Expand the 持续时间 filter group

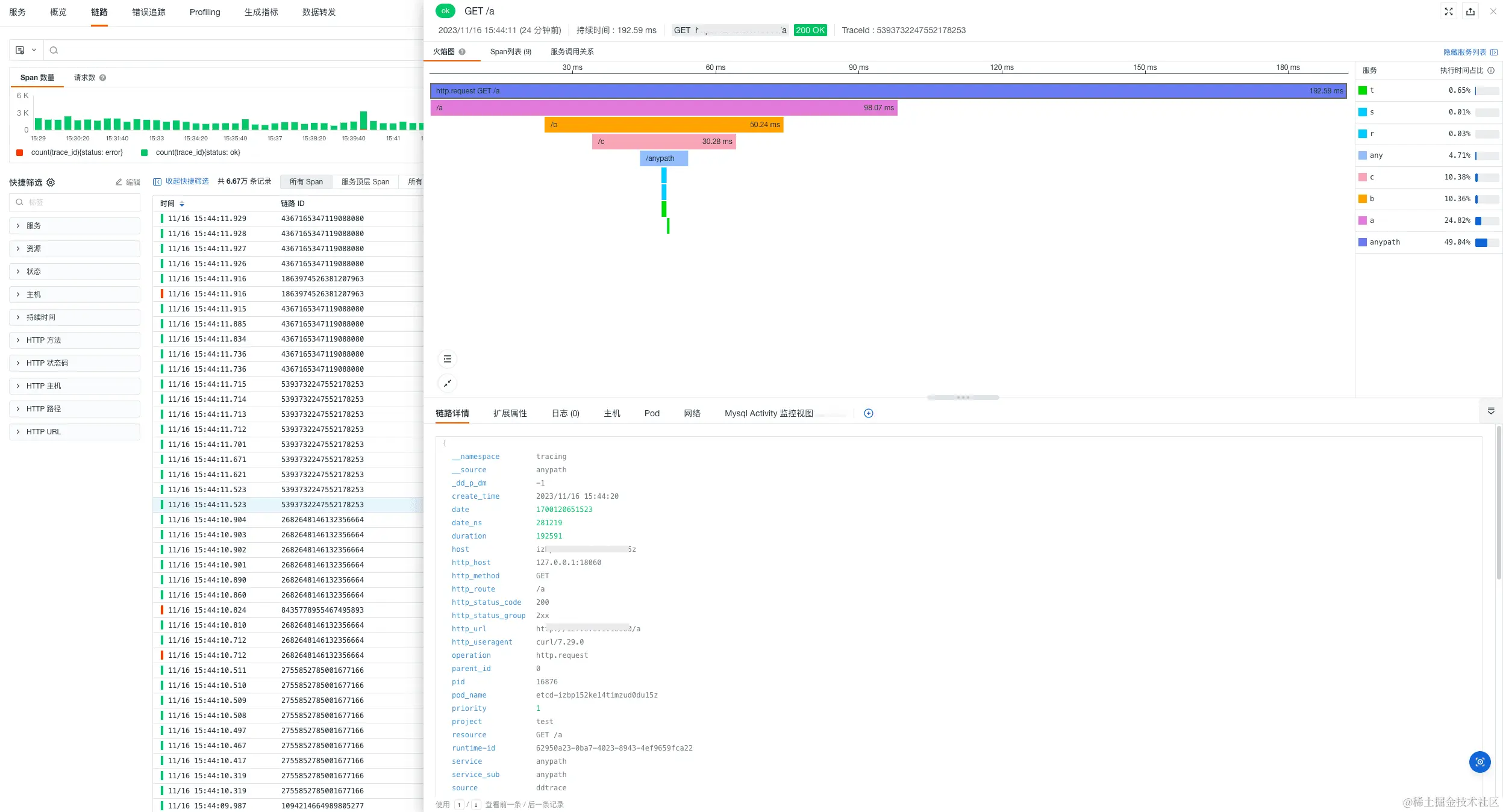tap(40, 317)
